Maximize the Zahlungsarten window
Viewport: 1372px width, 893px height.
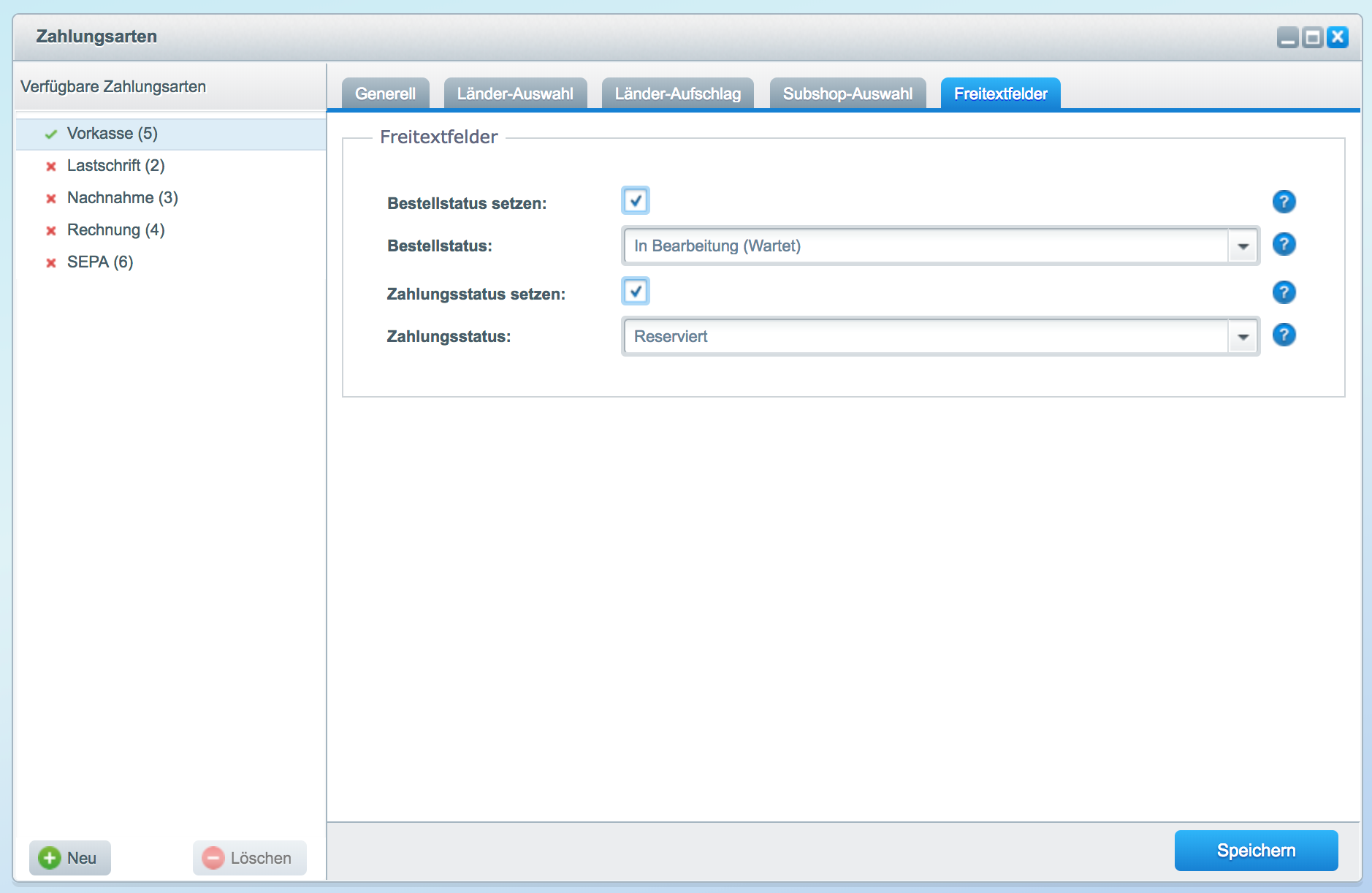tap(1313, 37)
